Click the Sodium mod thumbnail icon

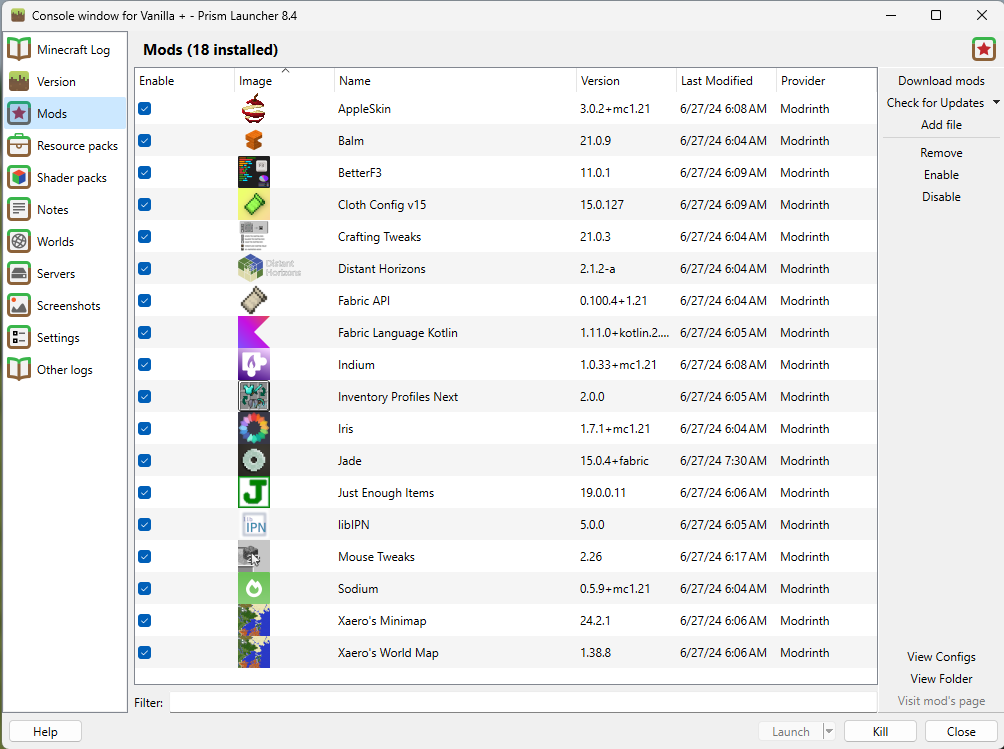point(253,588)
